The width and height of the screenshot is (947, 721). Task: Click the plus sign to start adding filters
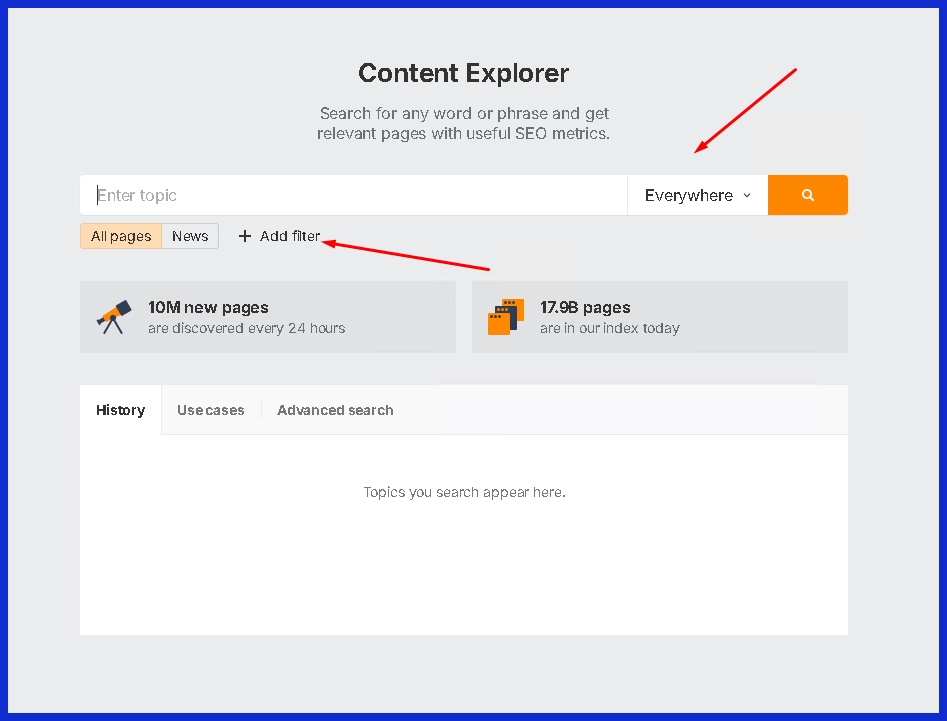pyautogui.click(x=245, y=236)
